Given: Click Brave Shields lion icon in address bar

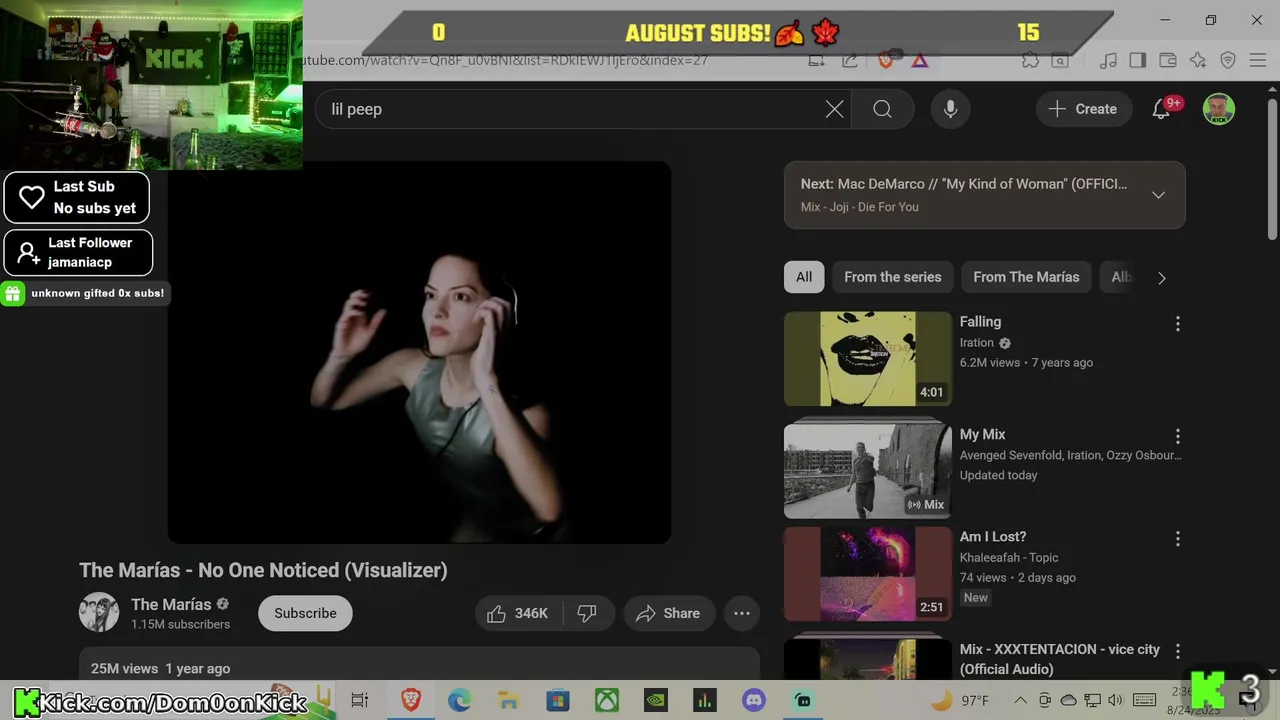Looking at the screenshot, I should point(885,60).
